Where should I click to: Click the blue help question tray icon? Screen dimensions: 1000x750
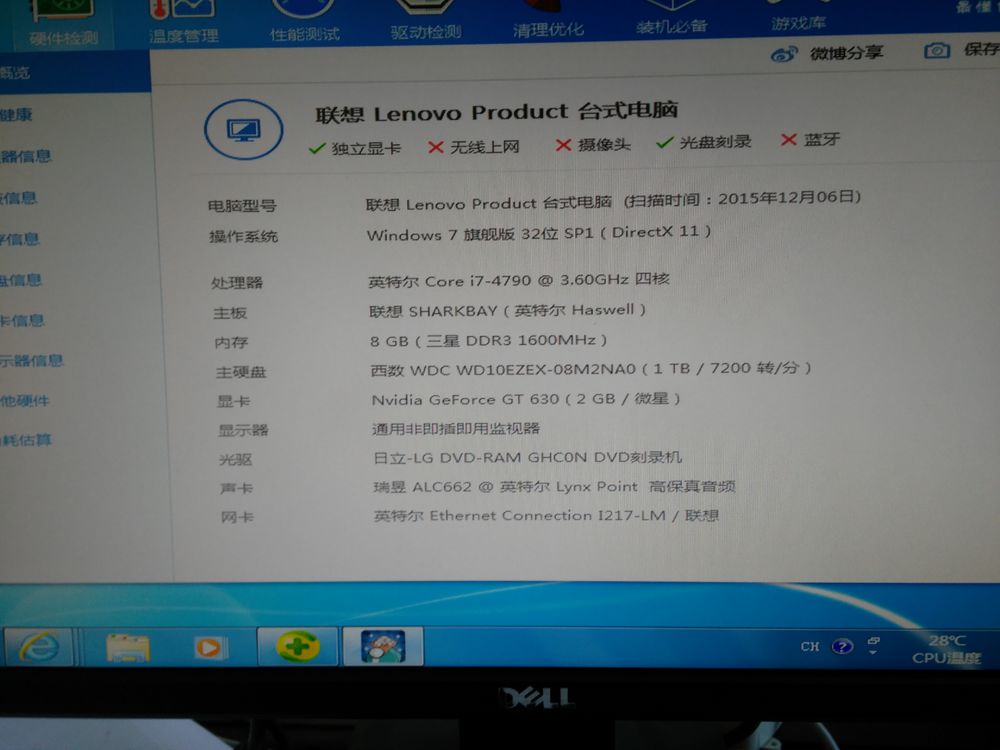(x=842, y=647)
